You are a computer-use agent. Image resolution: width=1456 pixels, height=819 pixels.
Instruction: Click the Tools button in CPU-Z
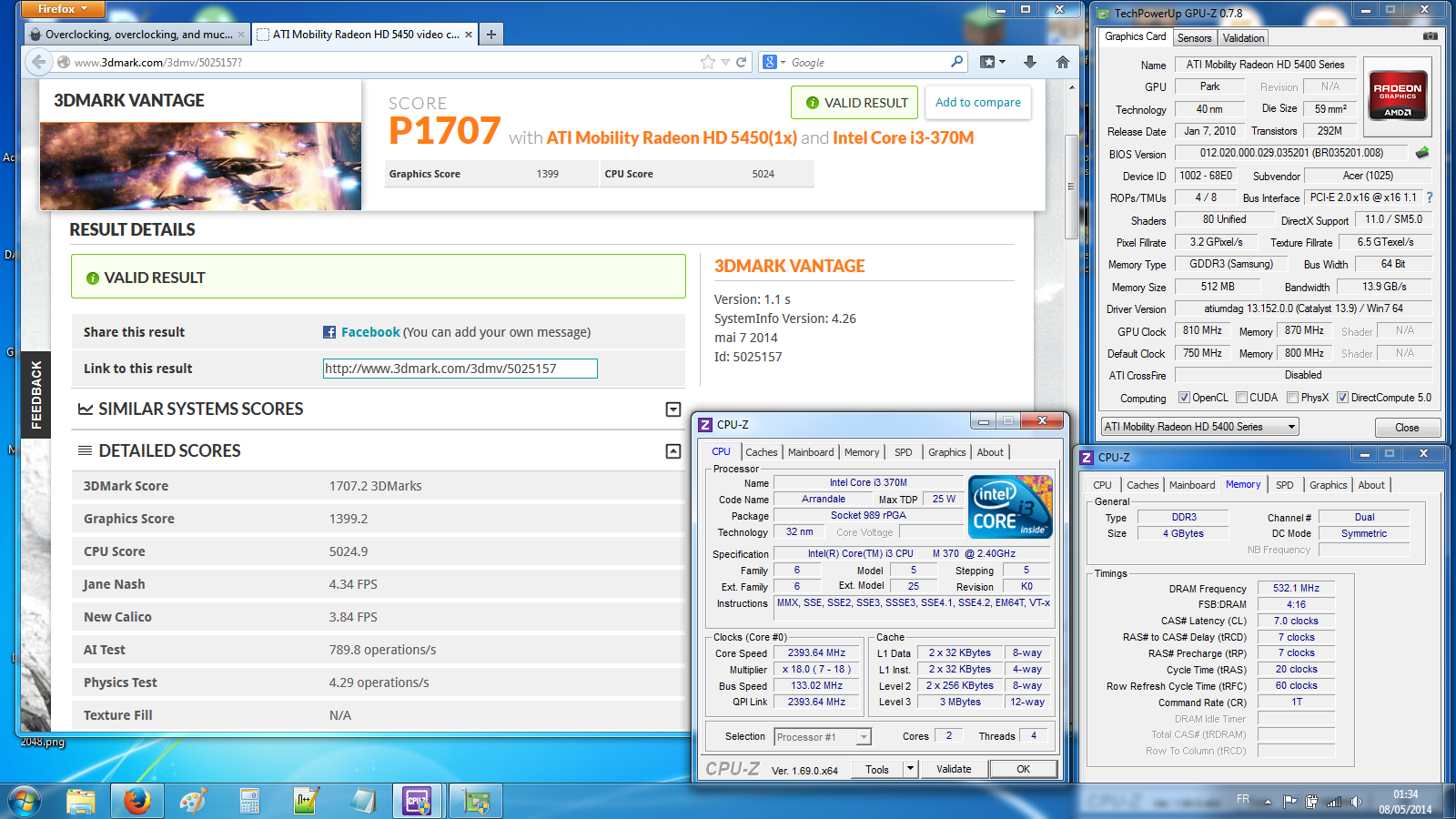[877, 769]
